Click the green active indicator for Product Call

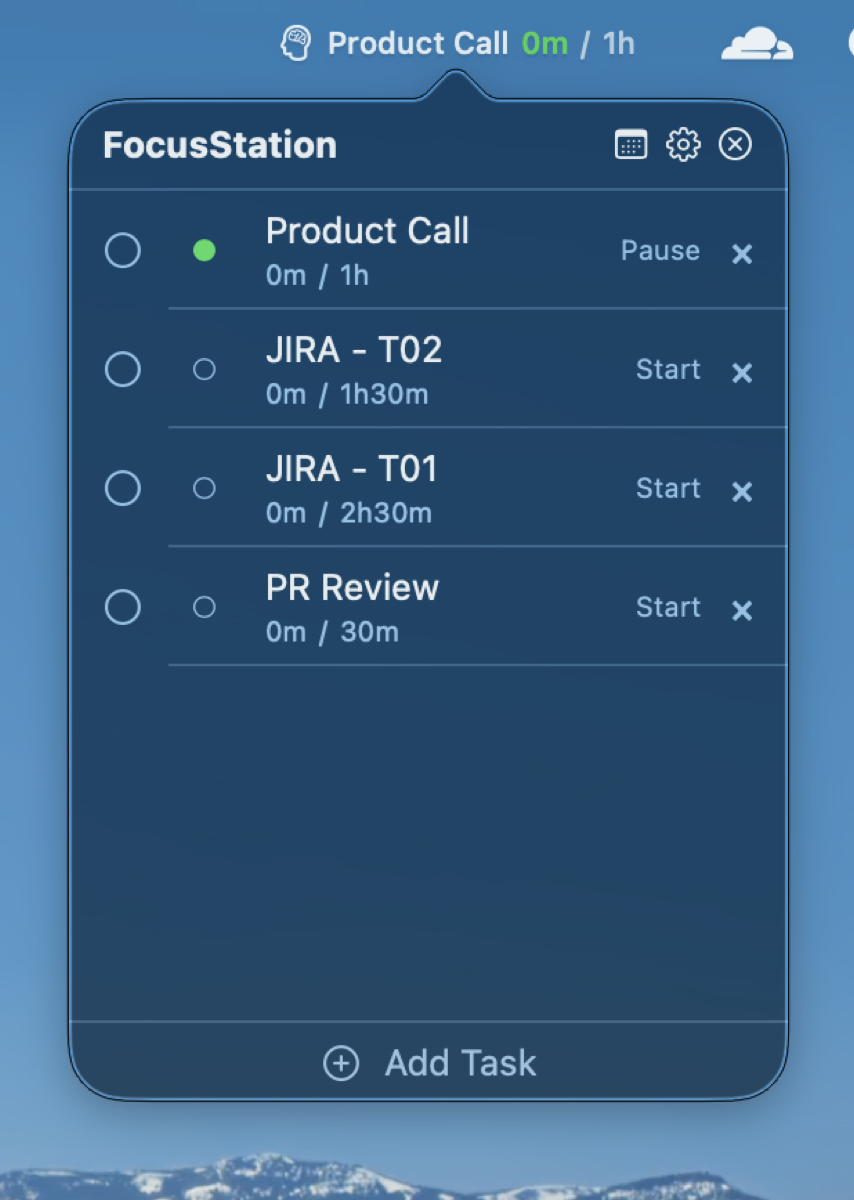204,250
